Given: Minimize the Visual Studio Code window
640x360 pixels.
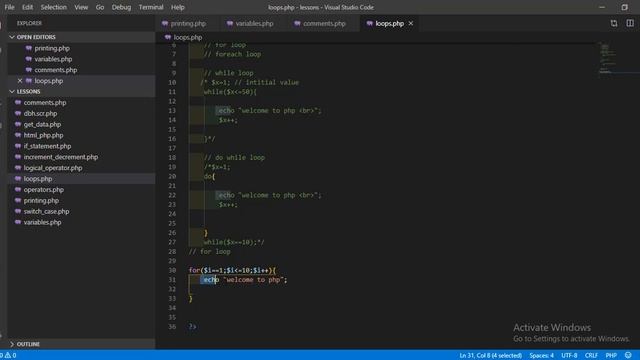Looking at the screenshot, I should click(x=602, y=7).
